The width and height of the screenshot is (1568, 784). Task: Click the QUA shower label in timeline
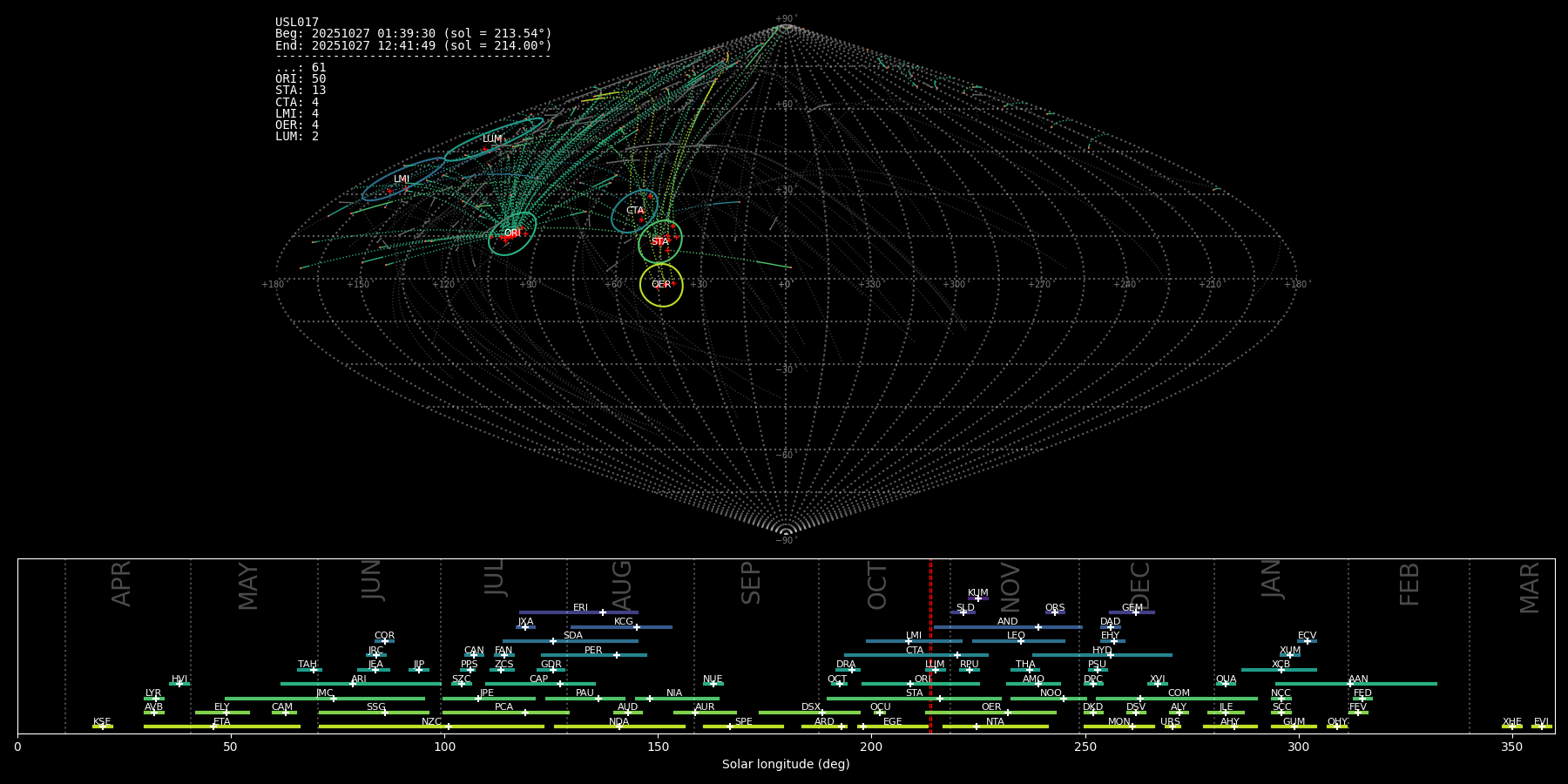pyautogui.click(x=1227, y=679)
